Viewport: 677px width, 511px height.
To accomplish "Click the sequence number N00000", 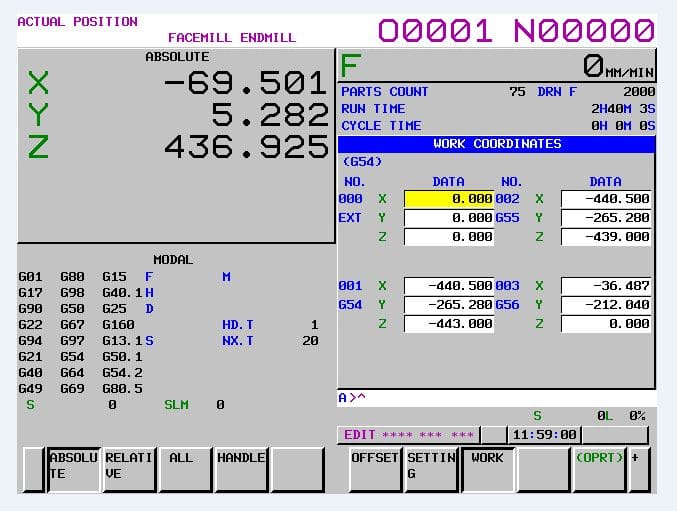I will tap(584, 31).
